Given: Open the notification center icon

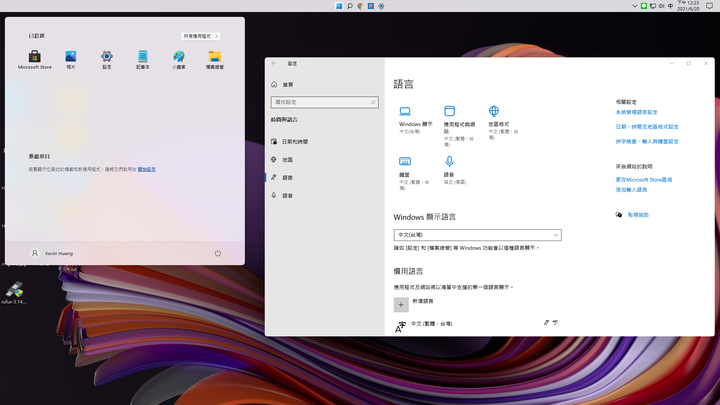Looking at the screenshot, I should [709, 6].
